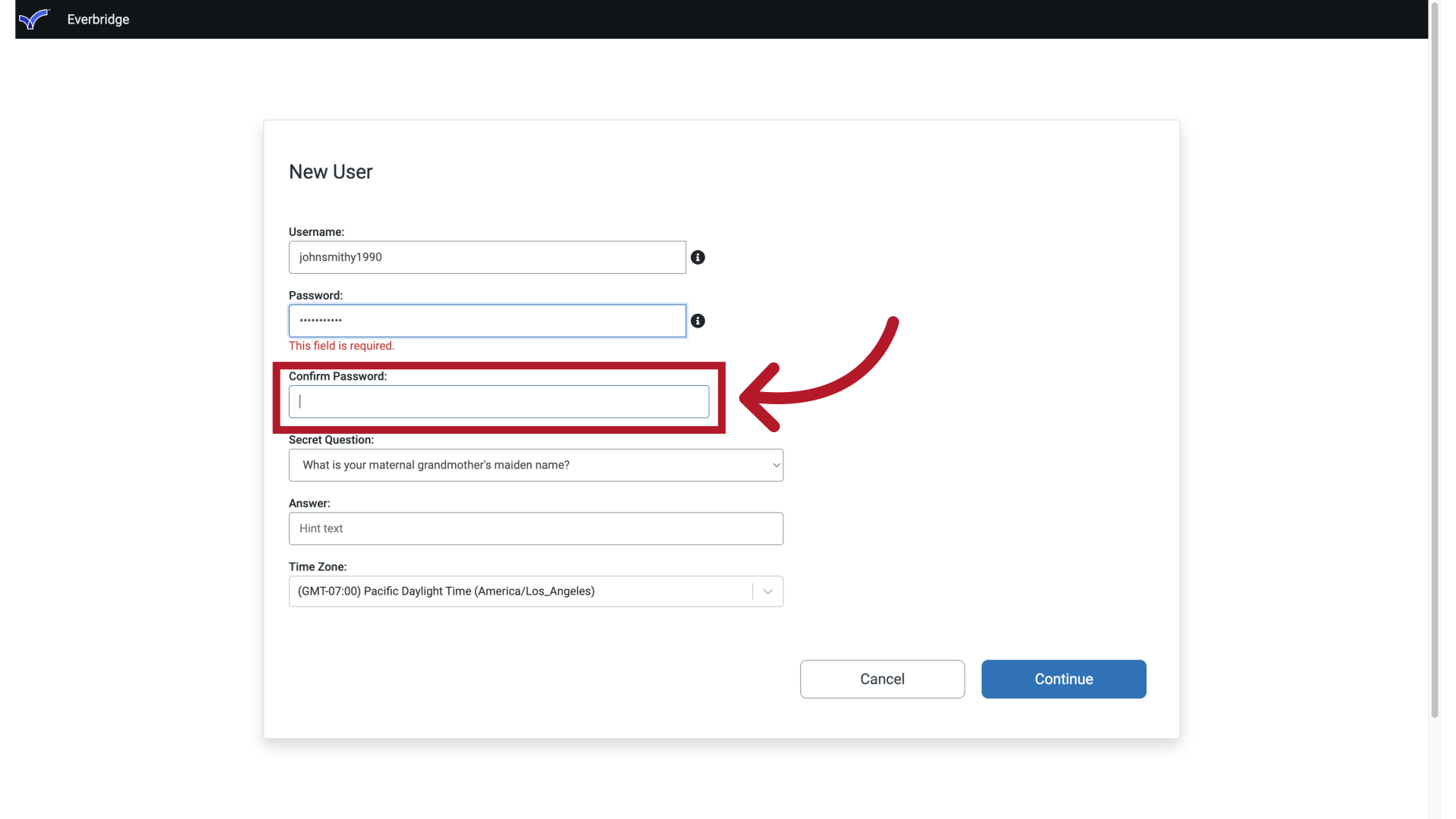The height and width of the screenshot is (819, 1456).
Task: Click the highlighted Confirm Password field
Action: click(498, 401)
